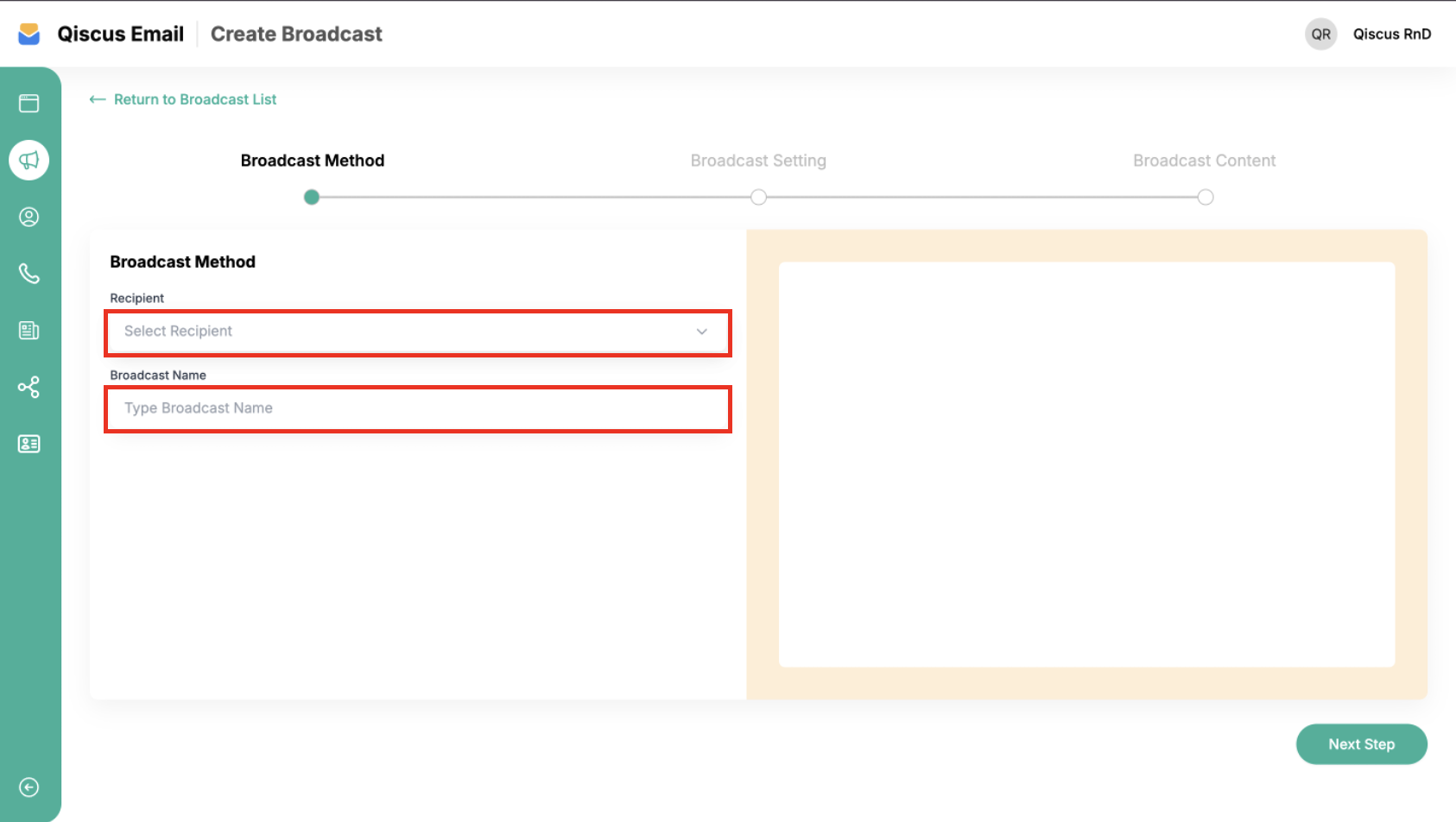This screenshot has height=822, width=1456.
Task: Click the filled Broadcast Method step dot
Action: [x=312, y=198]
